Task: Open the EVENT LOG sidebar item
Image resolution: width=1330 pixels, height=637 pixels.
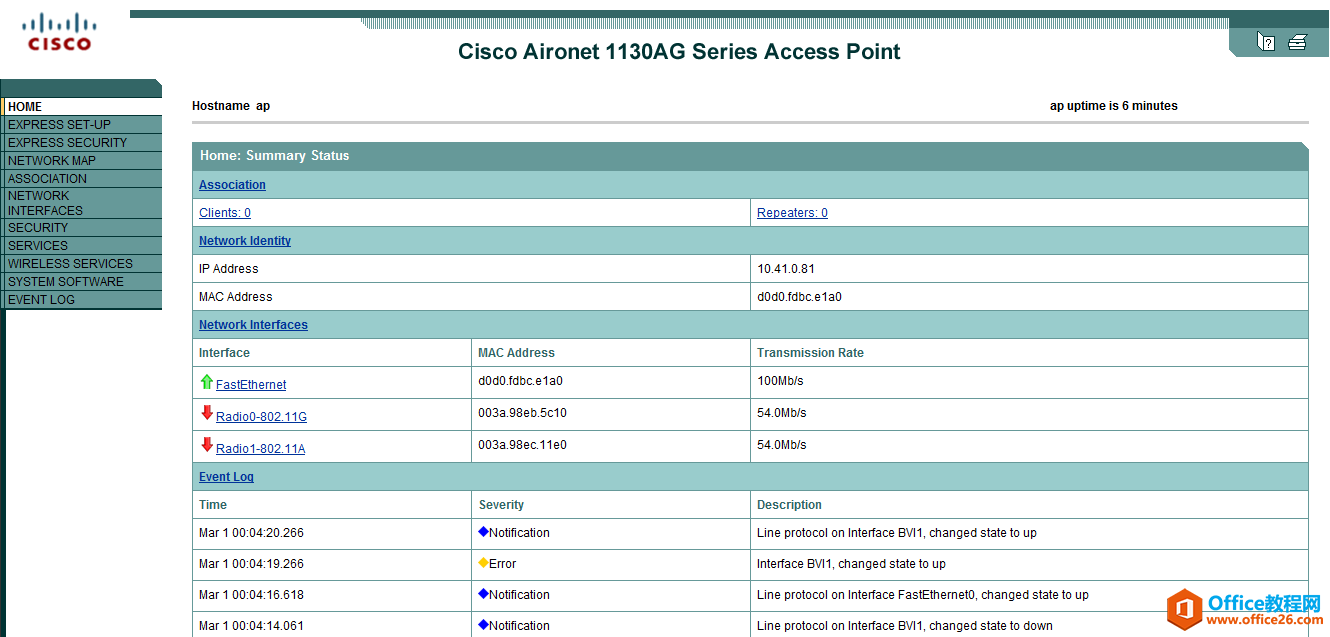Action: click(x=41, y=300)
